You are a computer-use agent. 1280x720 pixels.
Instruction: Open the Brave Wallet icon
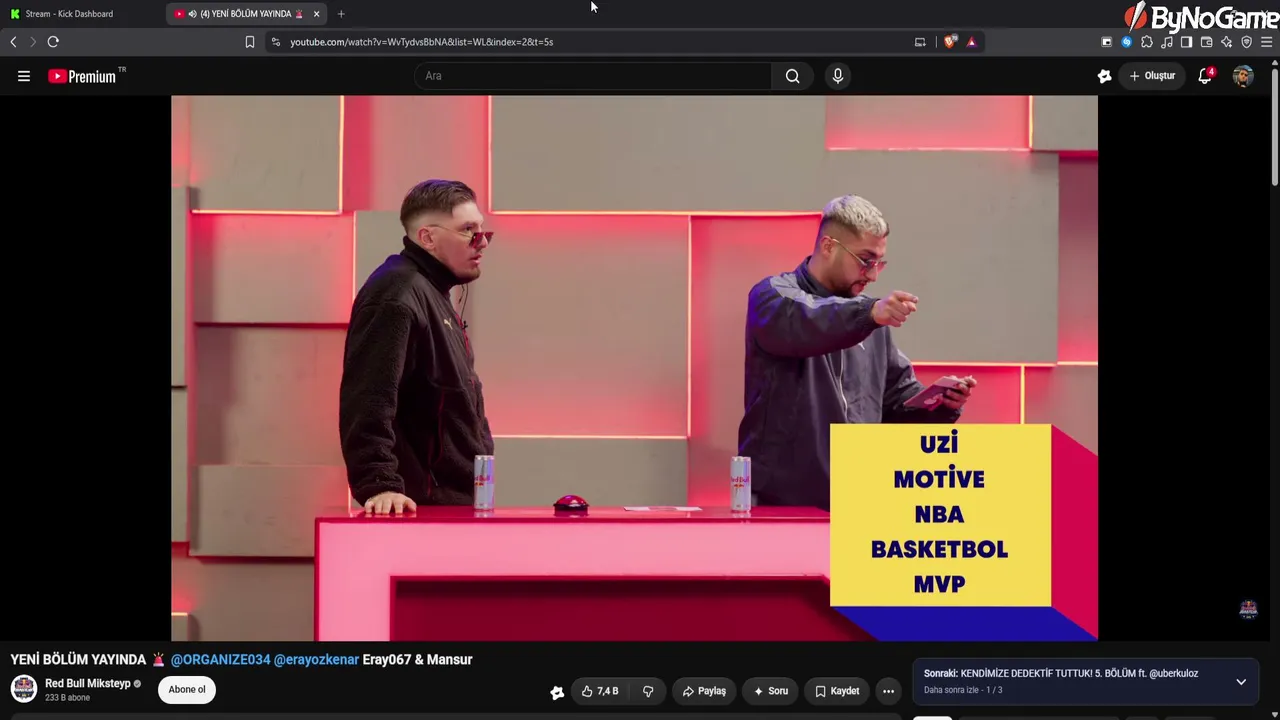(1206, 42)
